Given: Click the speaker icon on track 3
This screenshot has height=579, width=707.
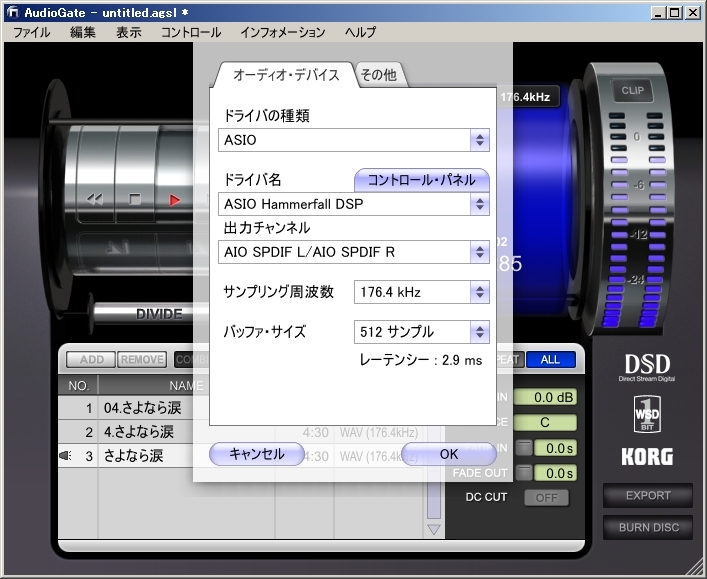Looking at the screenshot, I should (65, 456).
